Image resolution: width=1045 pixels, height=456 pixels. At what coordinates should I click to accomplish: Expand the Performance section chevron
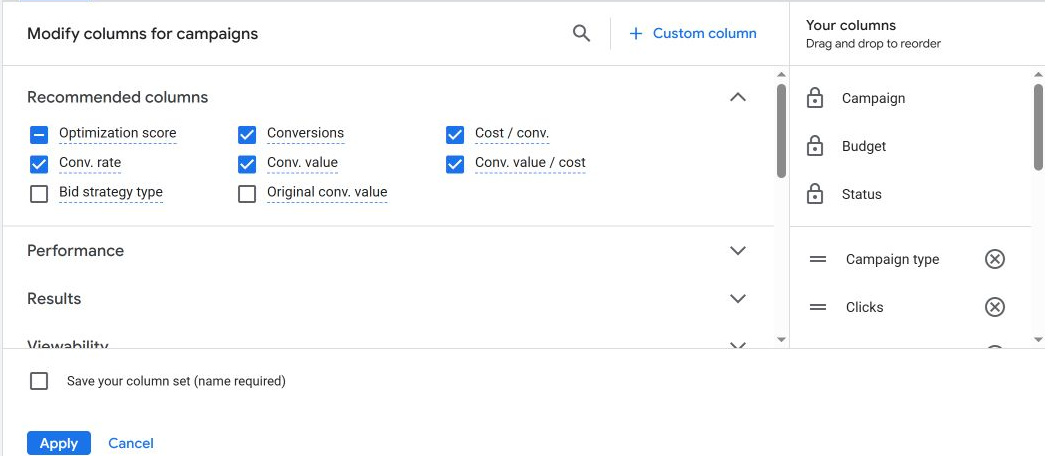[x=737, y=251]
